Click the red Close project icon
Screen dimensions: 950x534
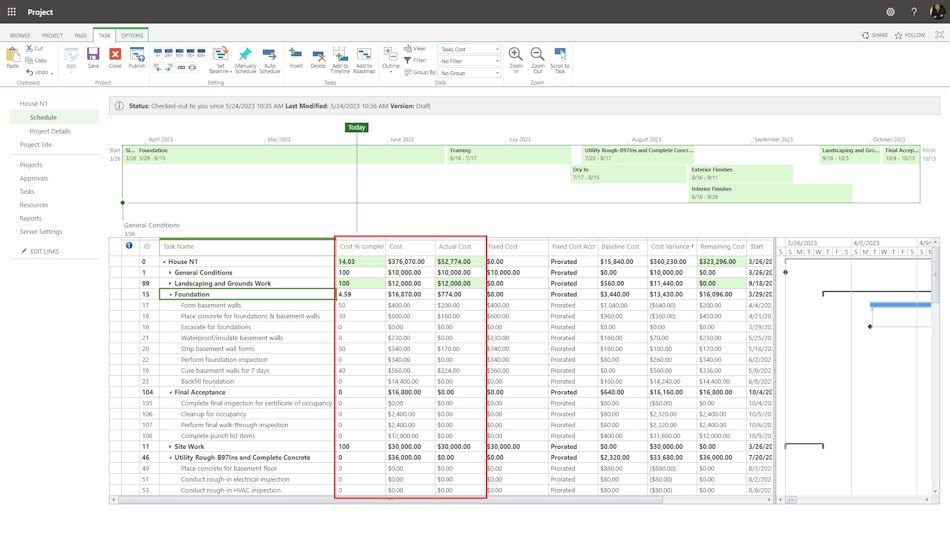[x=115, y=55]
